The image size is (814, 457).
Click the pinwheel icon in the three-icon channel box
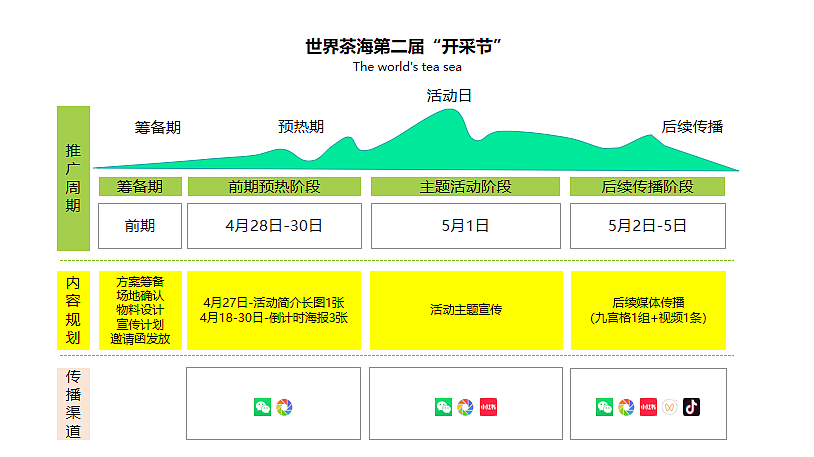coord(466,407)
